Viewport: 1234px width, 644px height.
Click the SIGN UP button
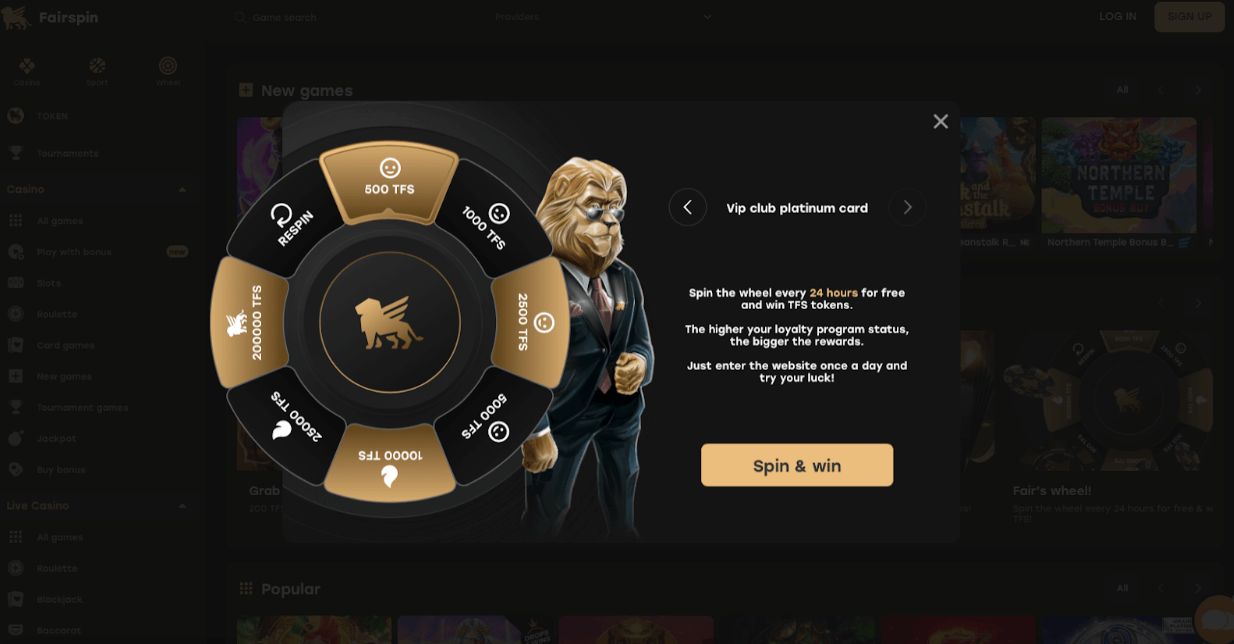point(1189,17)
